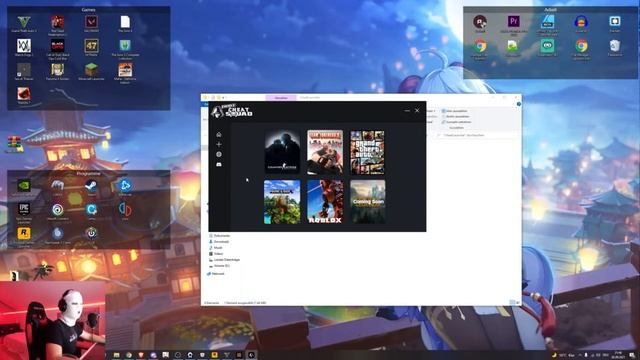The width and height of the screenshot is (640, 360).
Task: Open the first Google Chrome shortcut in Arbeit group
Action: tap(480, 49)
